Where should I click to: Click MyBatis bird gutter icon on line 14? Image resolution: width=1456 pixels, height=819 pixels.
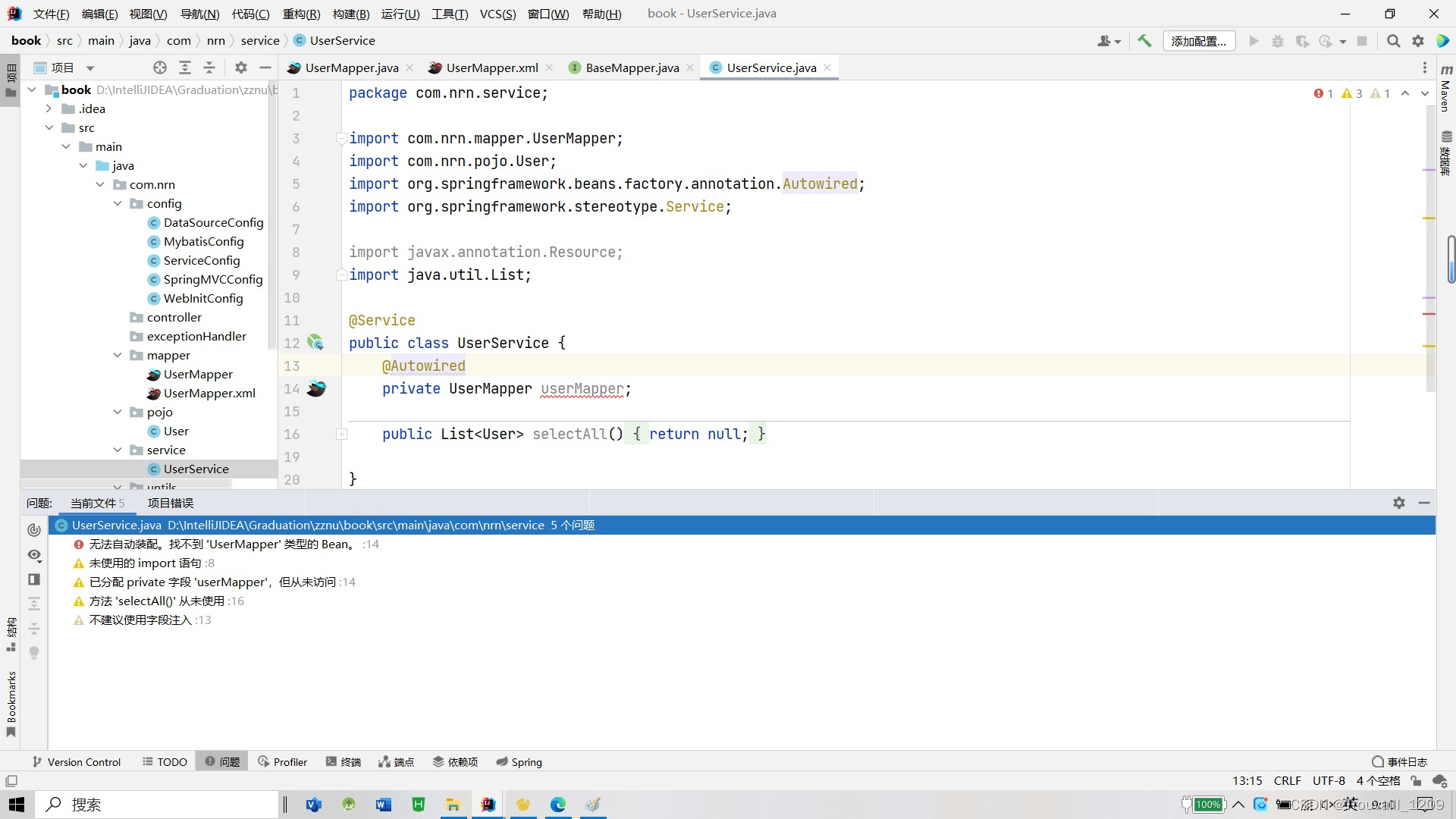click(x=316, y=388)
